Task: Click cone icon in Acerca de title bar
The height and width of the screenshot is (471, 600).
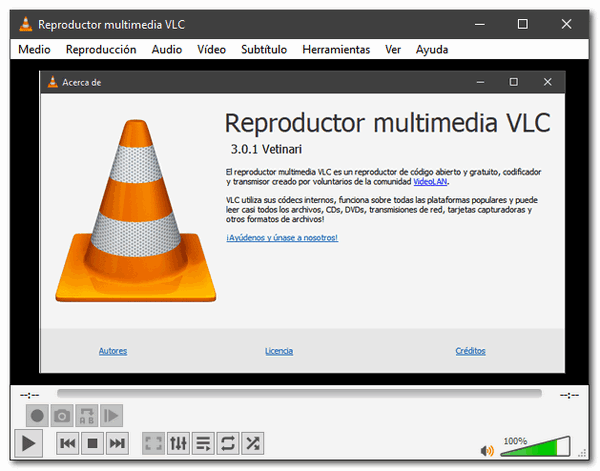Action: (52, 82)
